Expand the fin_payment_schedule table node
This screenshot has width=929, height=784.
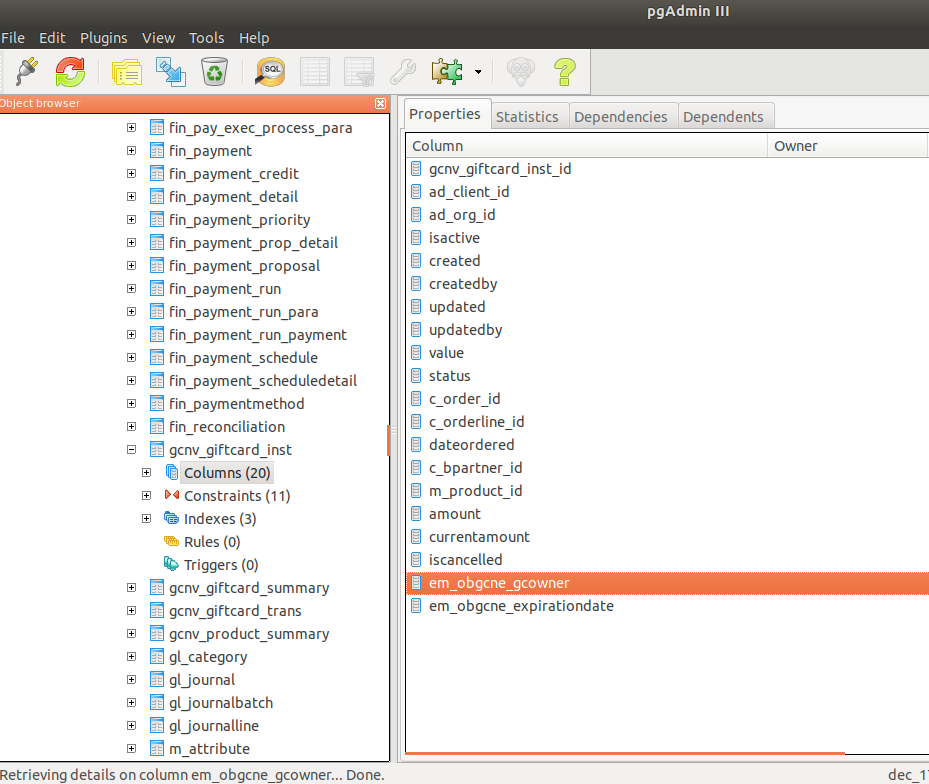pyautogui.click(x=131, y=358)
